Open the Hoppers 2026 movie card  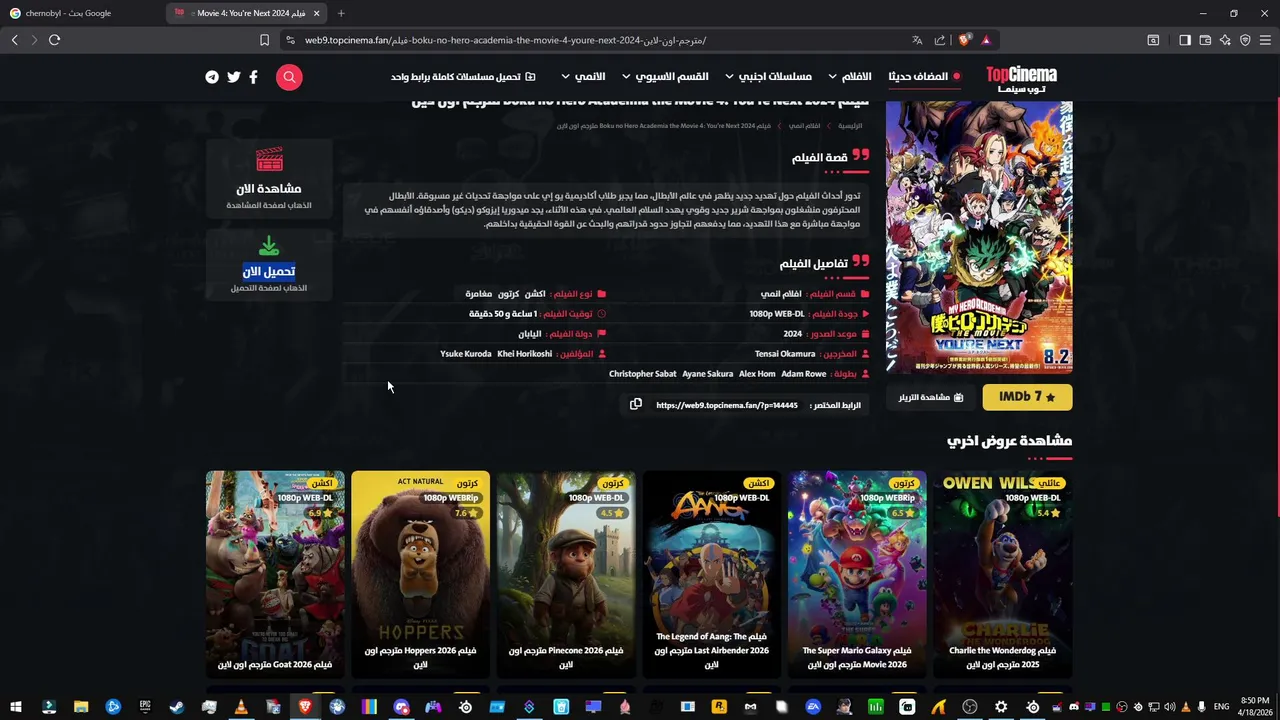(421, 575)
